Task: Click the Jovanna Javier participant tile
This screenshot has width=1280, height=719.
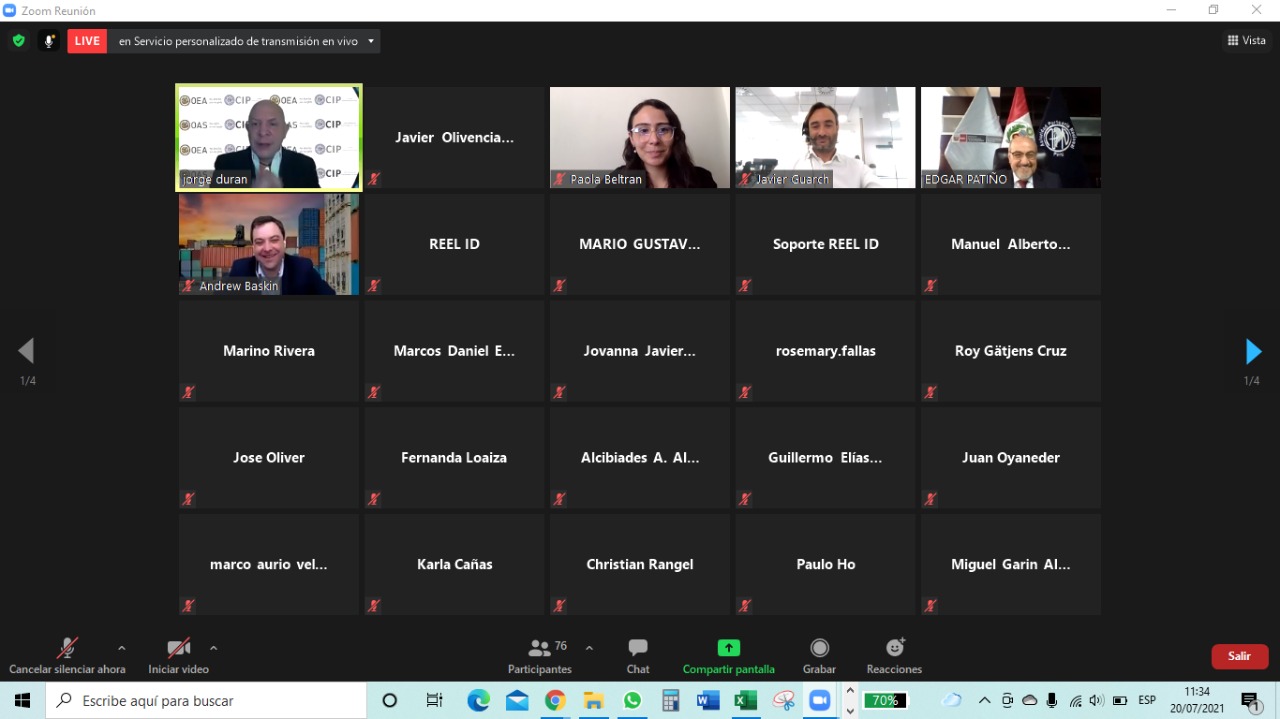Action: tap(640, 351)
